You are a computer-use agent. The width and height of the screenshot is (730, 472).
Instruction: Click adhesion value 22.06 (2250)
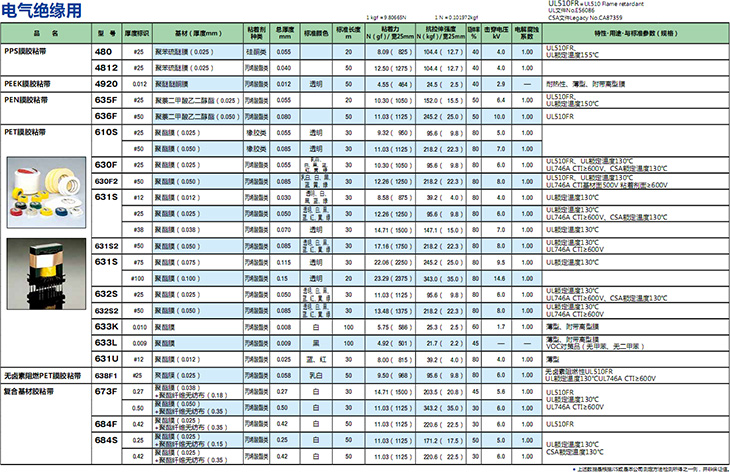[x=393, y=263]
